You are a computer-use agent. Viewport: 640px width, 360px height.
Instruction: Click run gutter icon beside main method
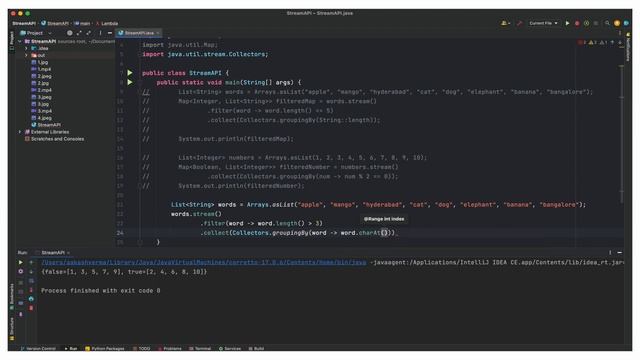(x=130, y=82)
